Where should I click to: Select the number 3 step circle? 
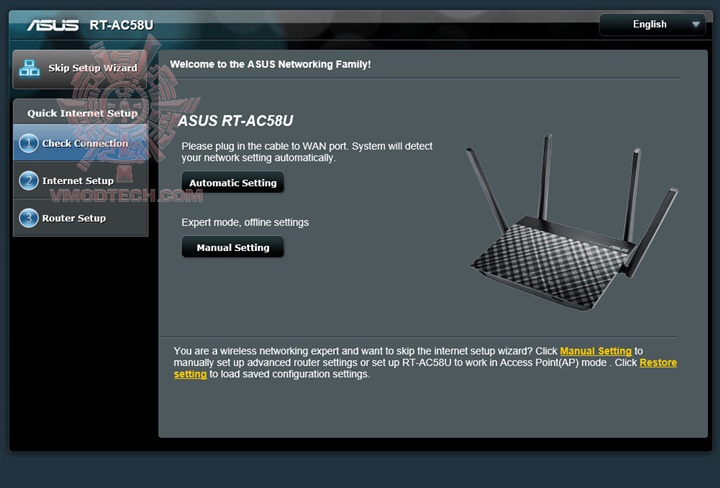click(x=28, y=218)
